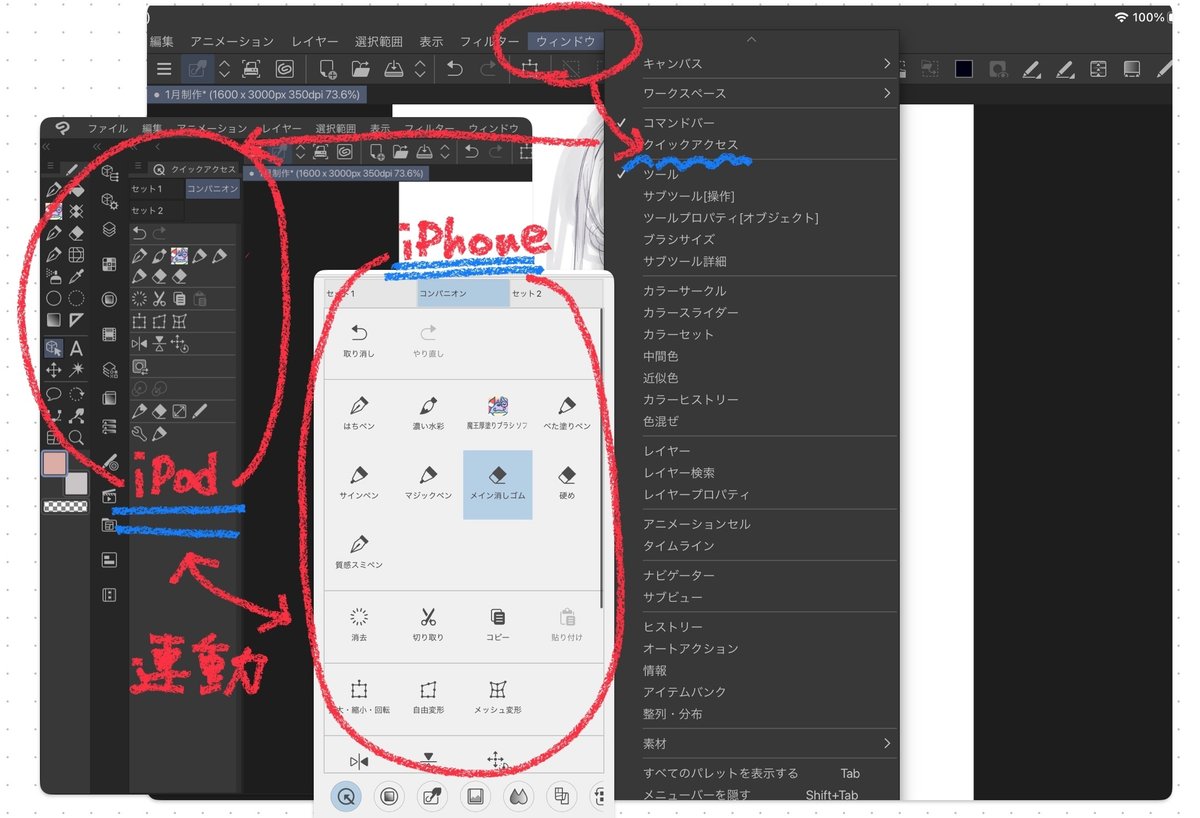
Task: Click the text (A) tool in left toolbar
Action: click(x=76, y=348)
